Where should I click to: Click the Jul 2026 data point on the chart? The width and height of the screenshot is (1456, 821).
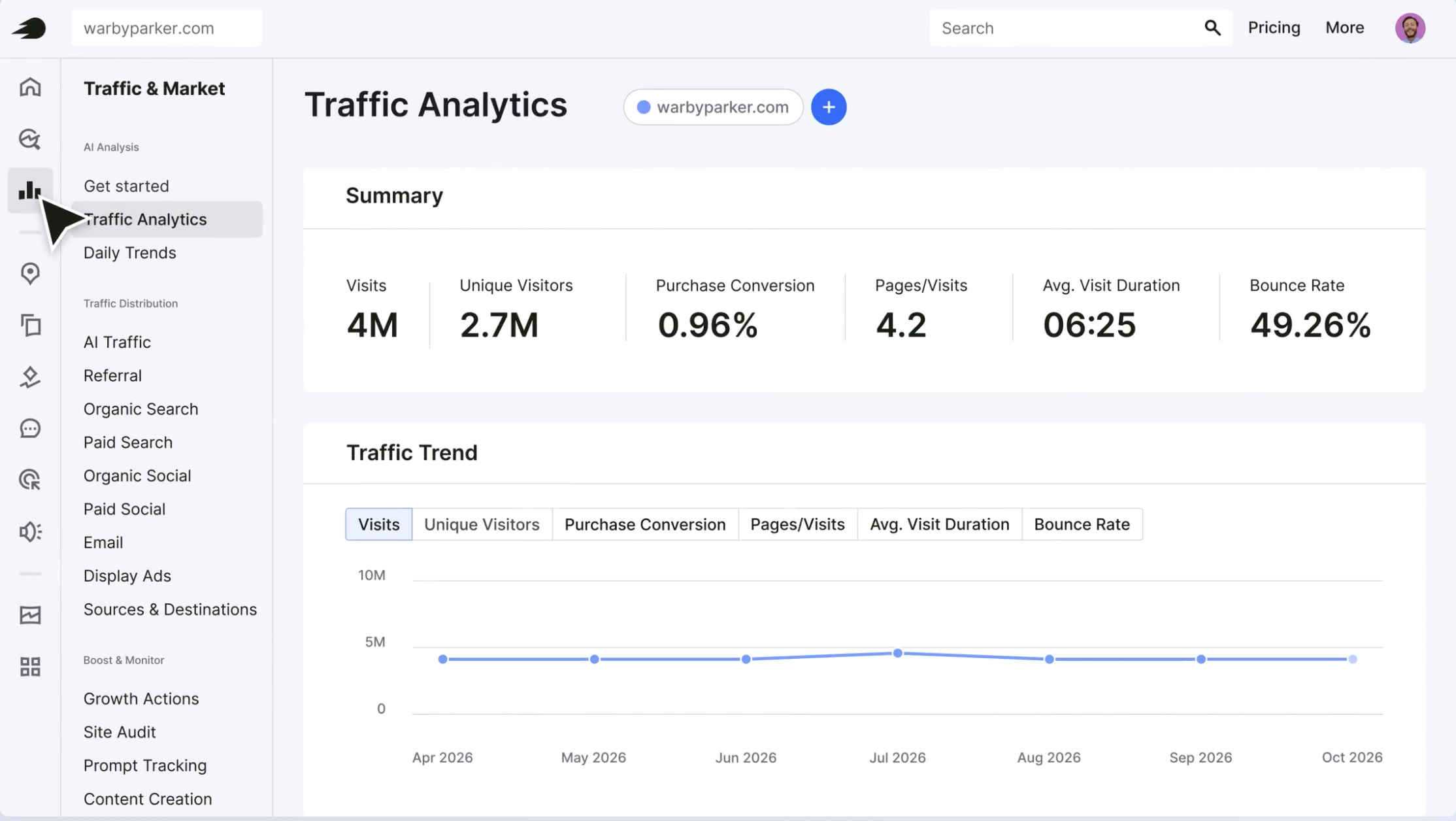898,653
